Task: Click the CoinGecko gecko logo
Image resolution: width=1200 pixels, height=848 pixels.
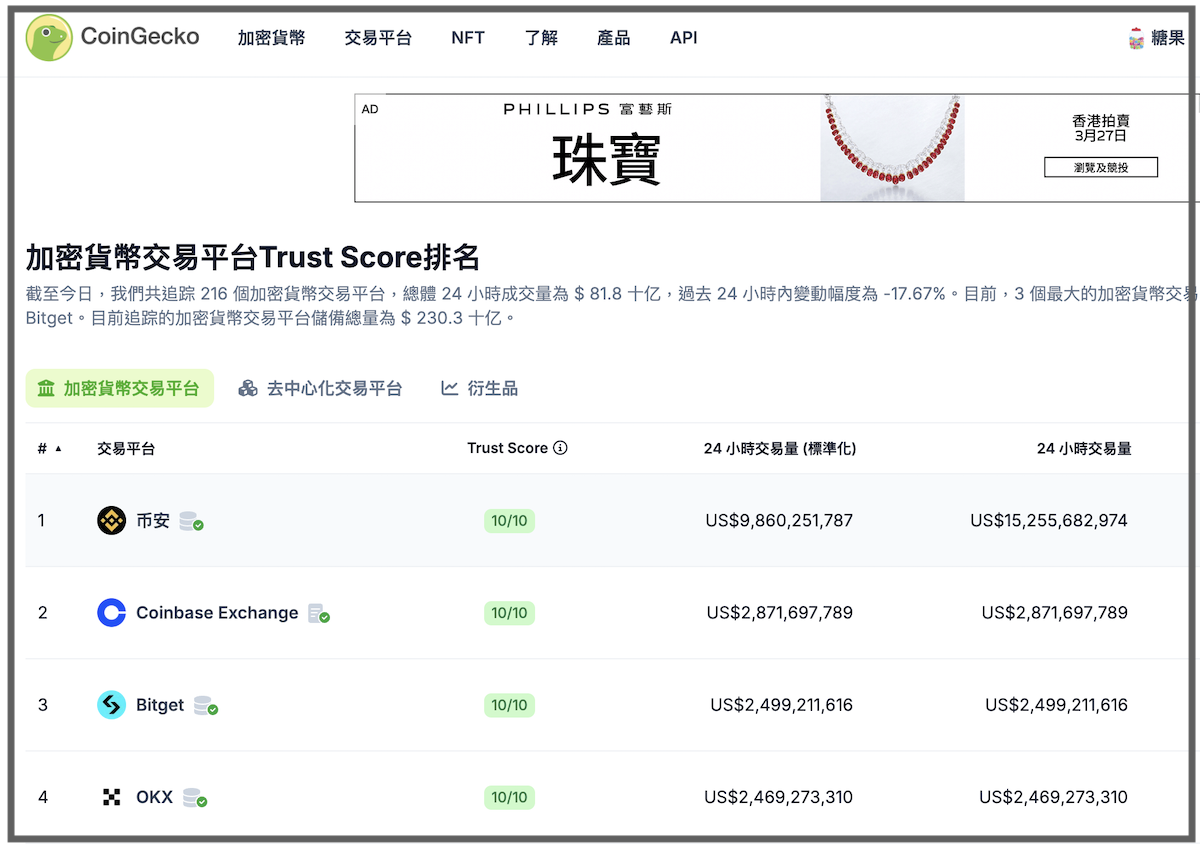Action: [49, 38]
